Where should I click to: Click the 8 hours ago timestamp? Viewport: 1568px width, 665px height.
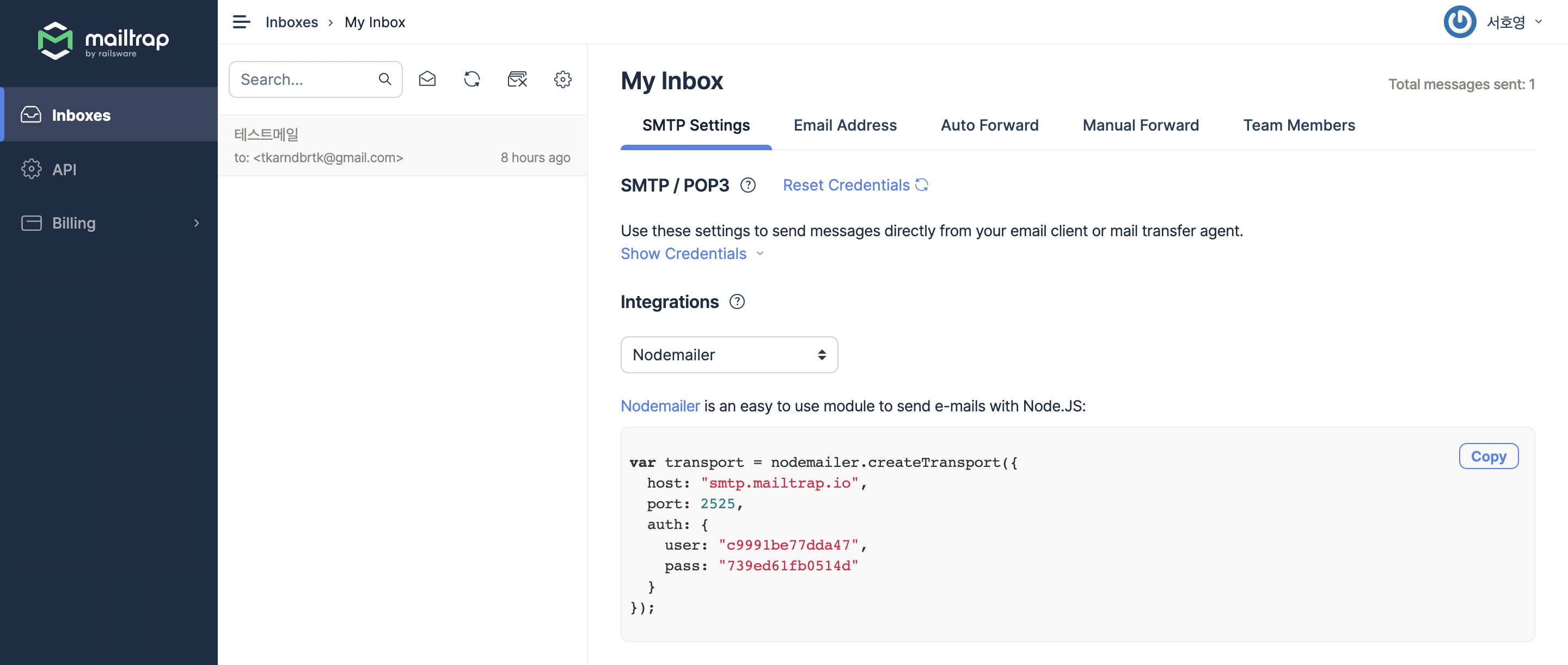pos(535,158)
